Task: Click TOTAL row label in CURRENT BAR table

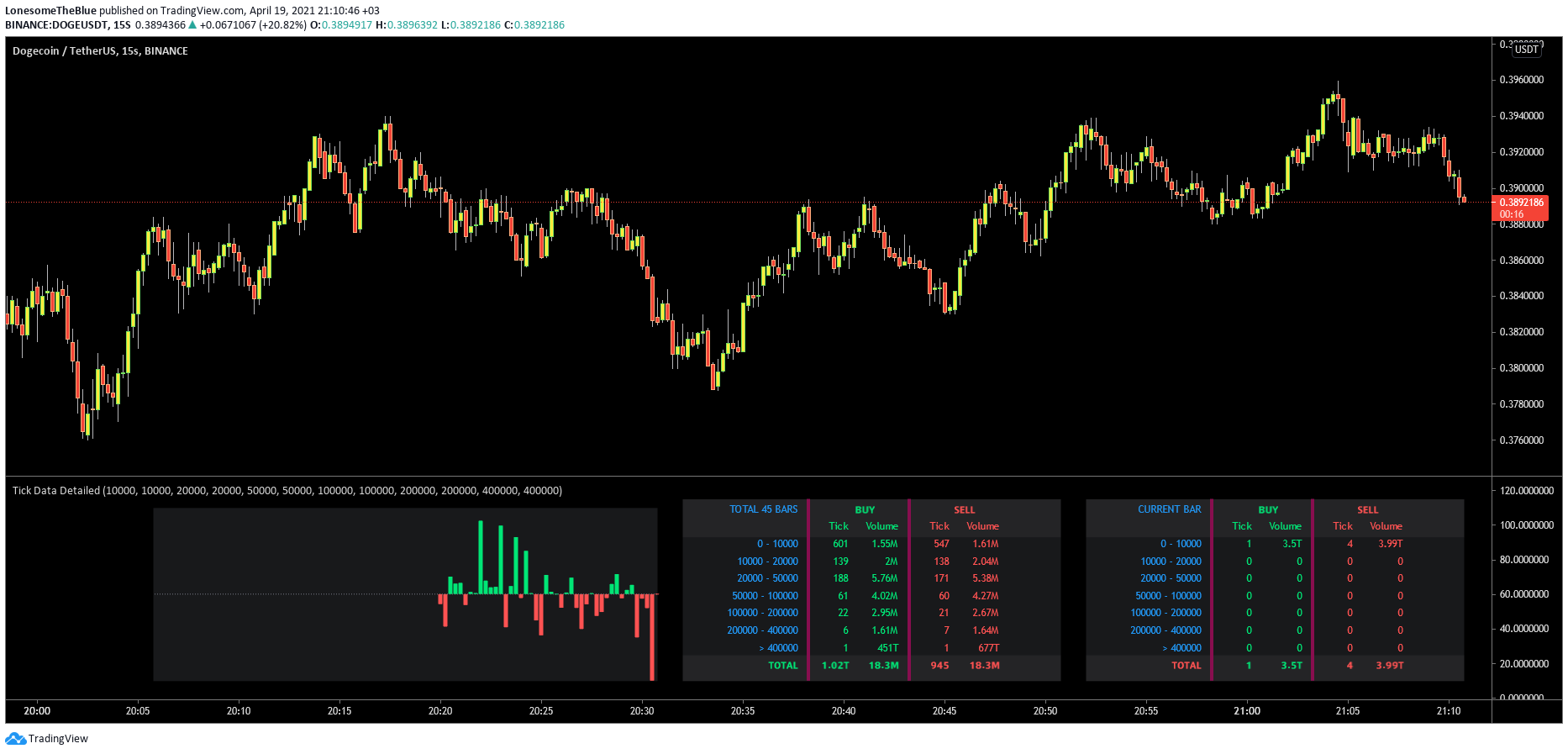Action: coord(1187,666)
